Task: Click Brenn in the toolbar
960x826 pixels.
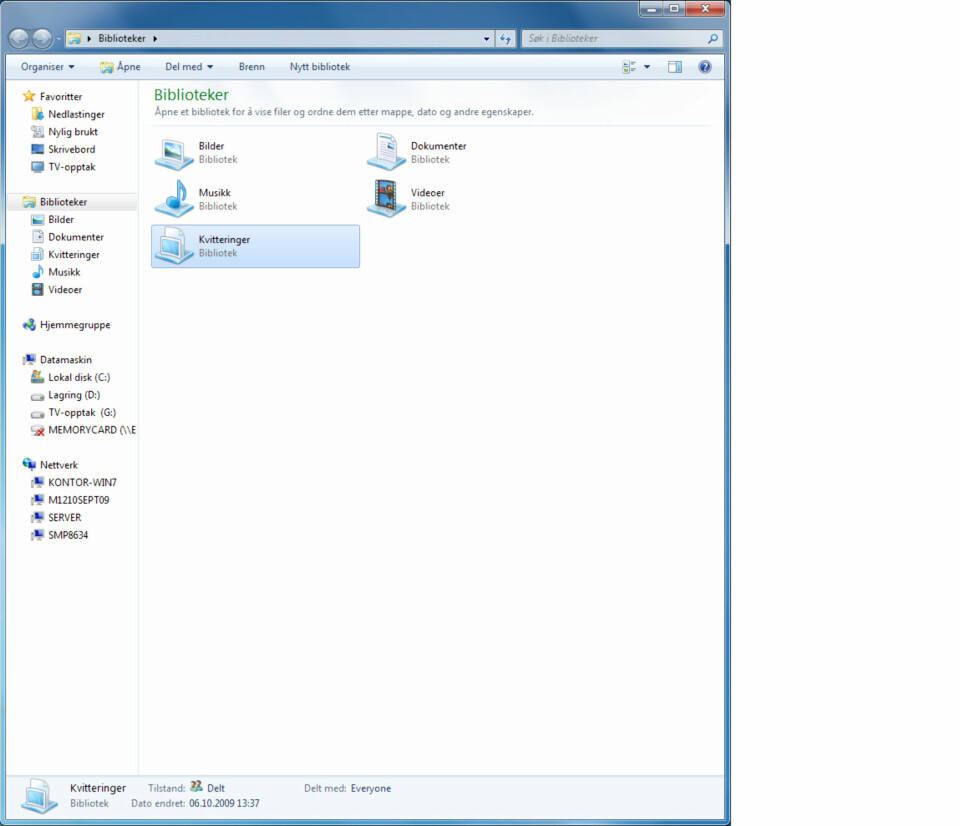Action: (x=251, y=67)
